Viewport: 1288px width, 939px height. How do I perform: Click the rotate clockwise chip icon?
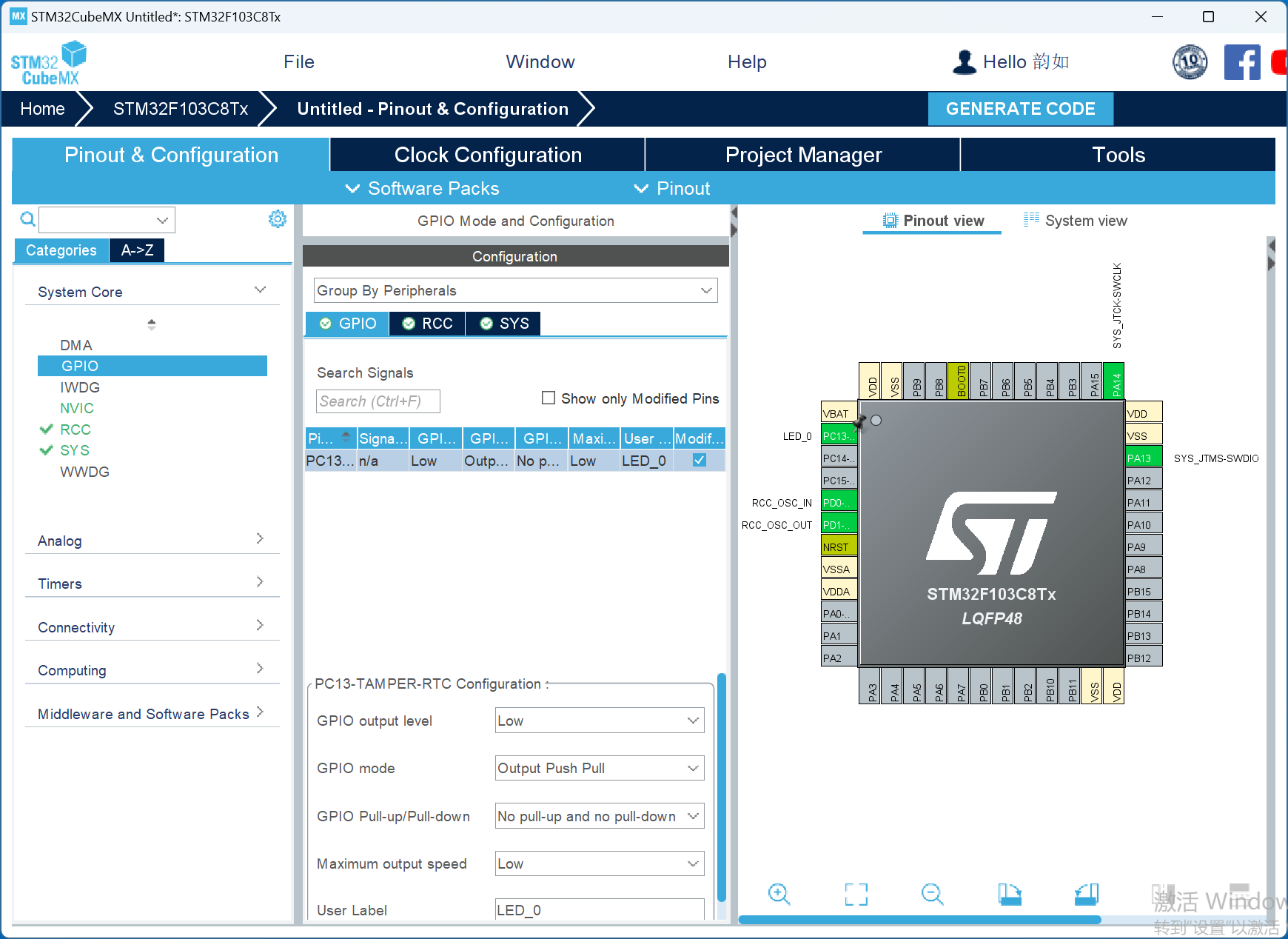1010,894
